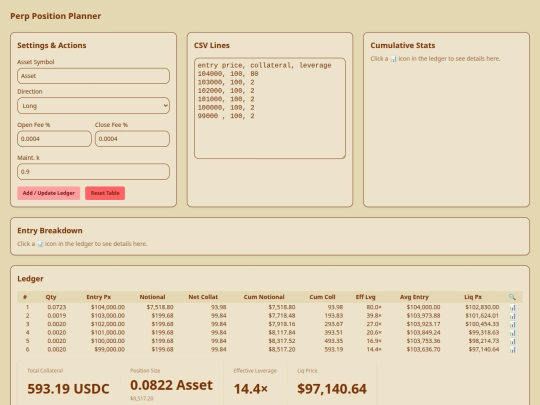Click the Notional column header
This screenshot has width=540, height=405.
(x=152, y=297)
